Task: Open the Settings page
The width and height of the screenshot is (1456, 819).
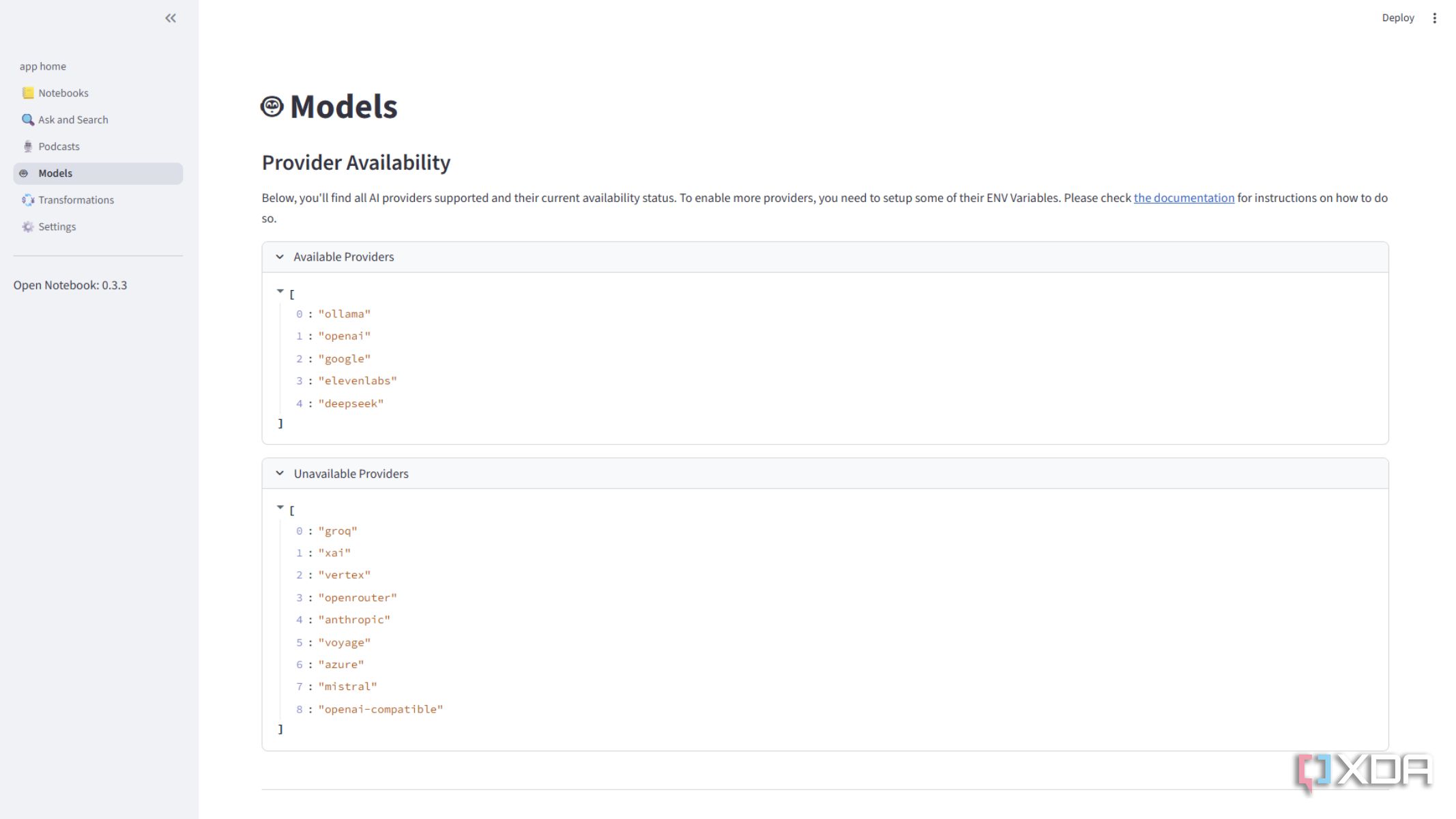Action: tap(57, 227)
